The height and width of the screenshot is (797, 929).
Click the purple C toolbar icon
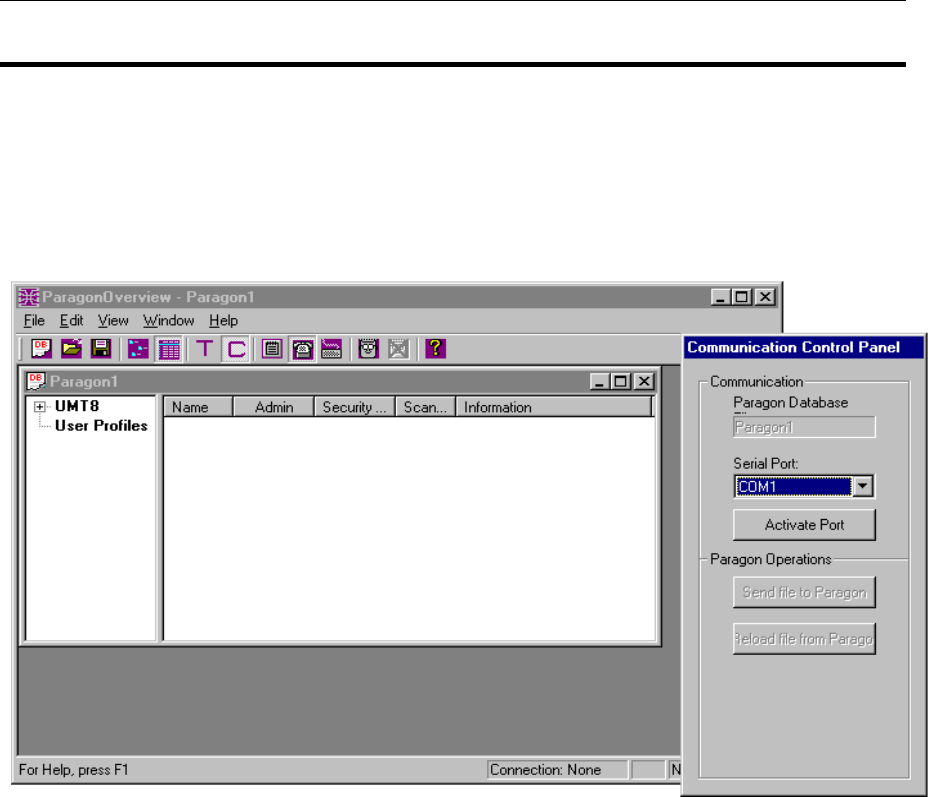236,349
